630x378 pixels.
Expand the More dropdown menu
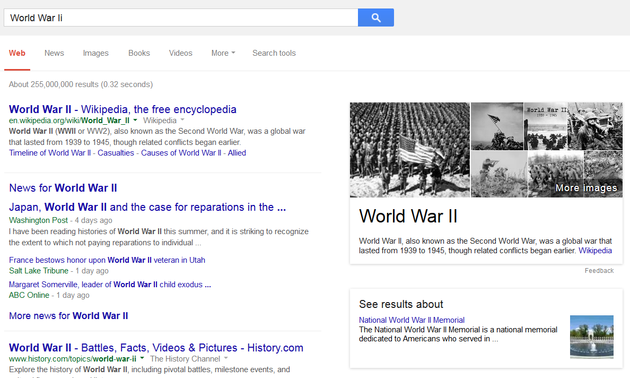(x=223, y=53)
